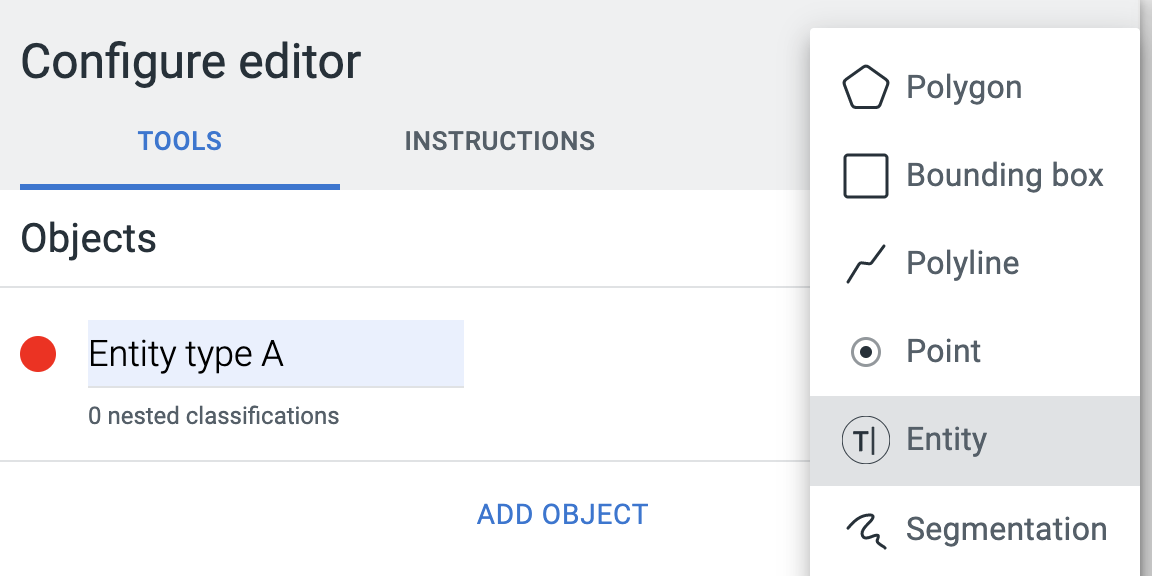This screenshot has height=576, width=1152.
Task: Open the INSTRUCTIONS tab
Action: tap(500, 140)
